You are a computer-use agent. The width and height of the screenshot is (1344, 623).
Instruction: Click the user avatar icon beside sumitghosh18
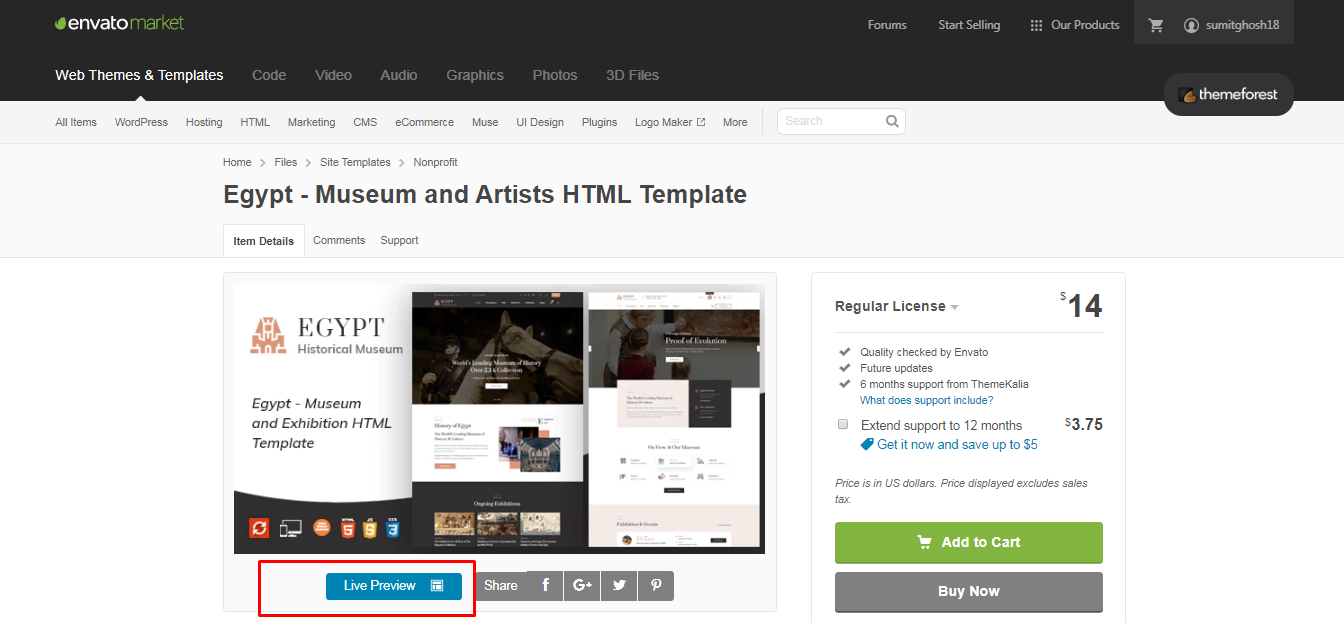pos(1191,25)
